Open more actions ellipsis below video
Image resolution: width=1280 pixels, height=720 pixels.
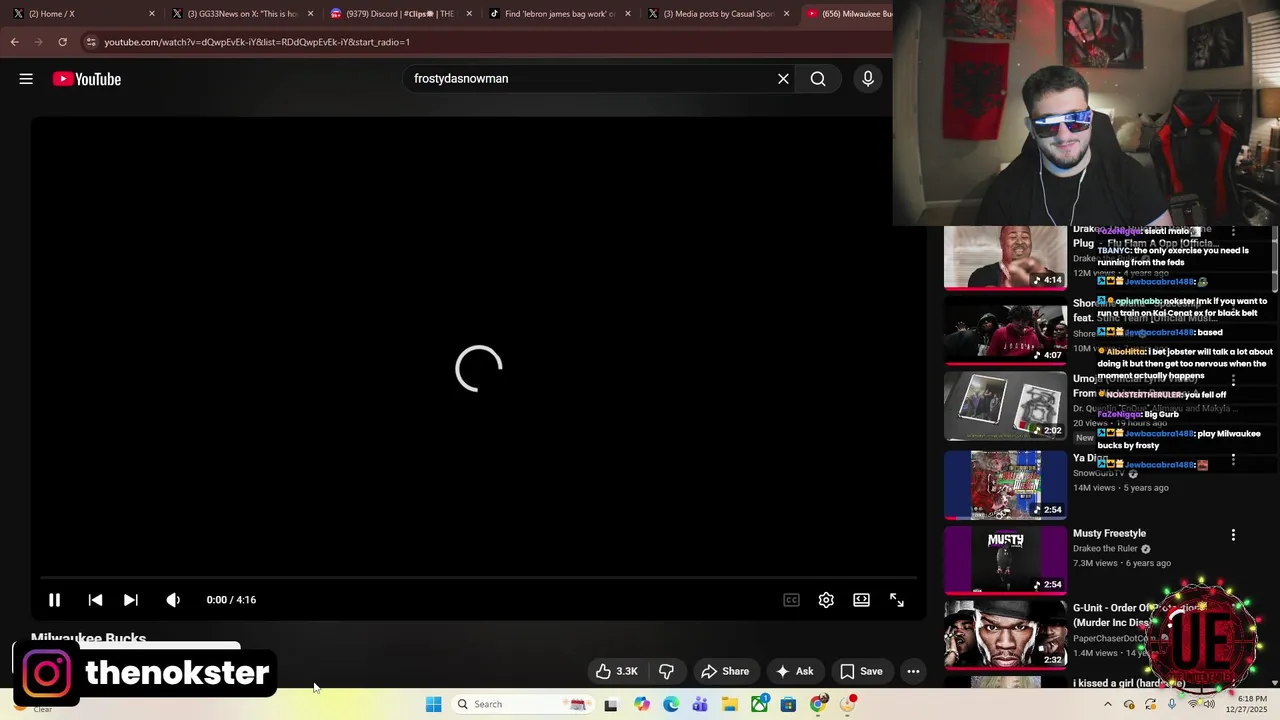point(913,671)
